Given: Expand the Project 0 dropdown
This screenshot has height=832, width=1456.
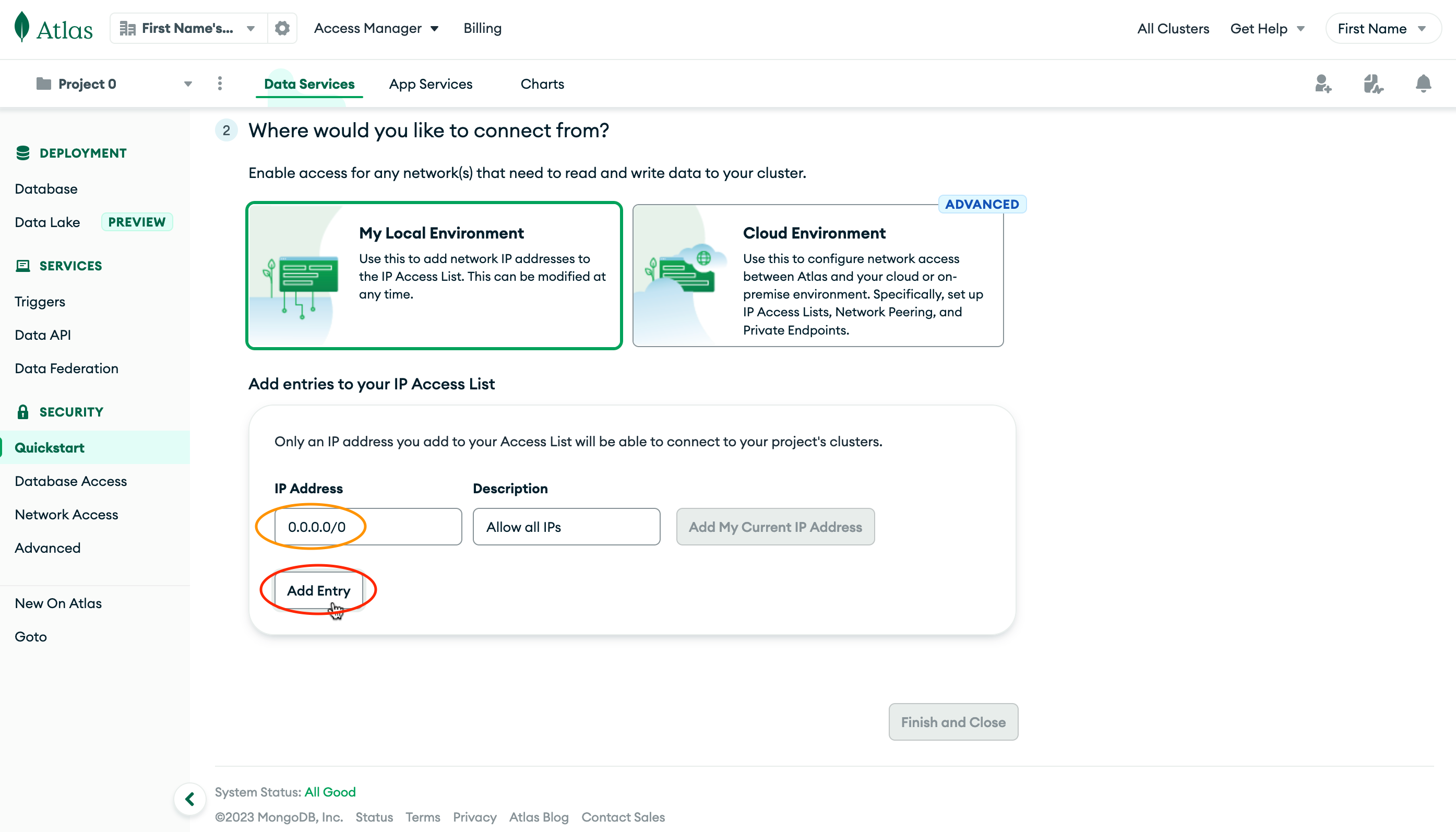Looking at the screenshot, I should (x=187, y=84).
